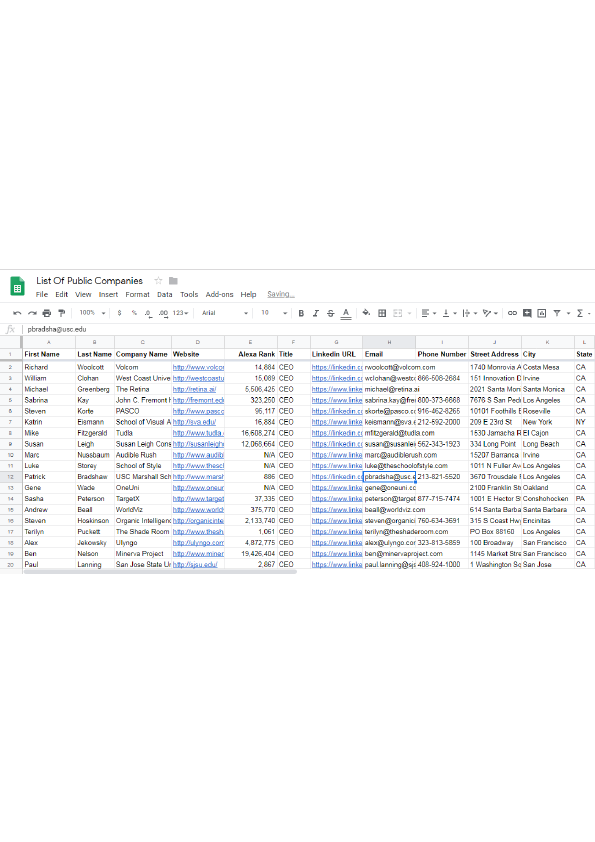Open the retina.ai website link
Screen dimensions: 595x842
(194, 389)
